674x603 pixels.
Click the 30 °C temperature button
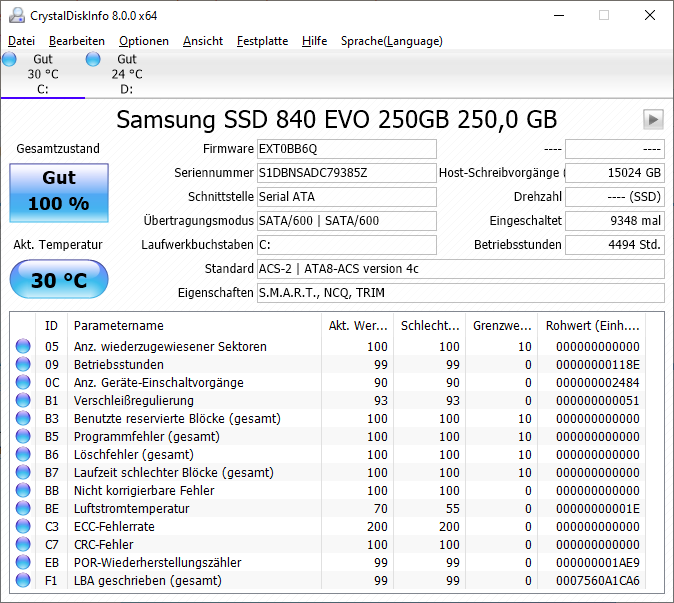pos(59,279)
